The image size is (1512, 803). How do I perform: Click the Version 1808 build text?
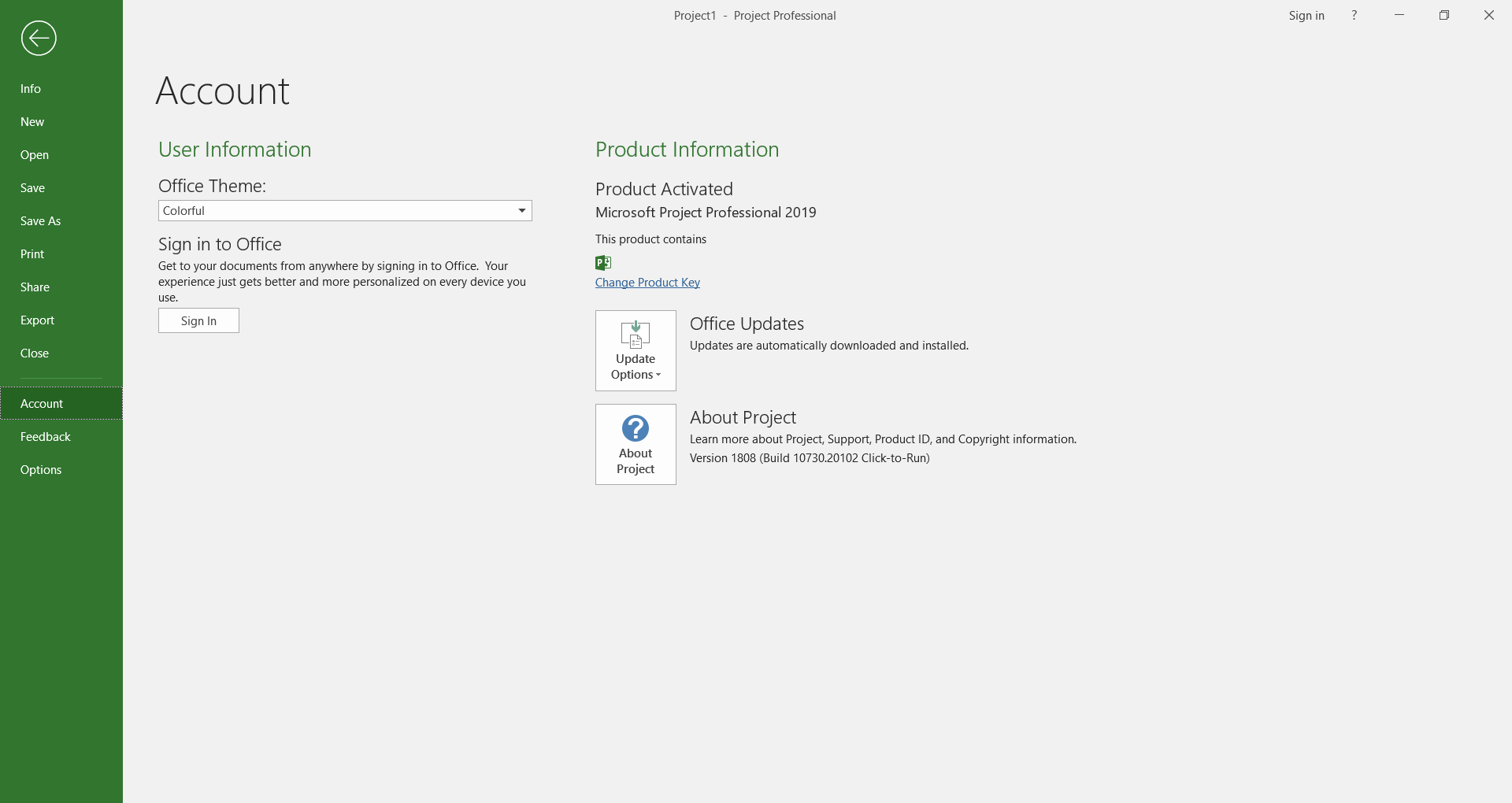(x=810, y=458)
